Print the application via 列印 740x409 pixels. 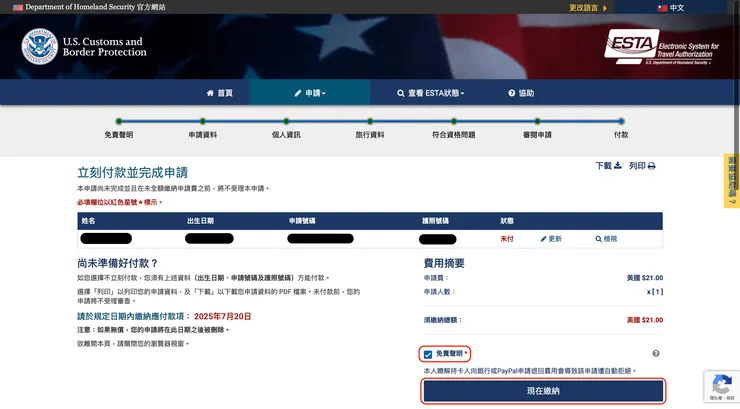642,166
